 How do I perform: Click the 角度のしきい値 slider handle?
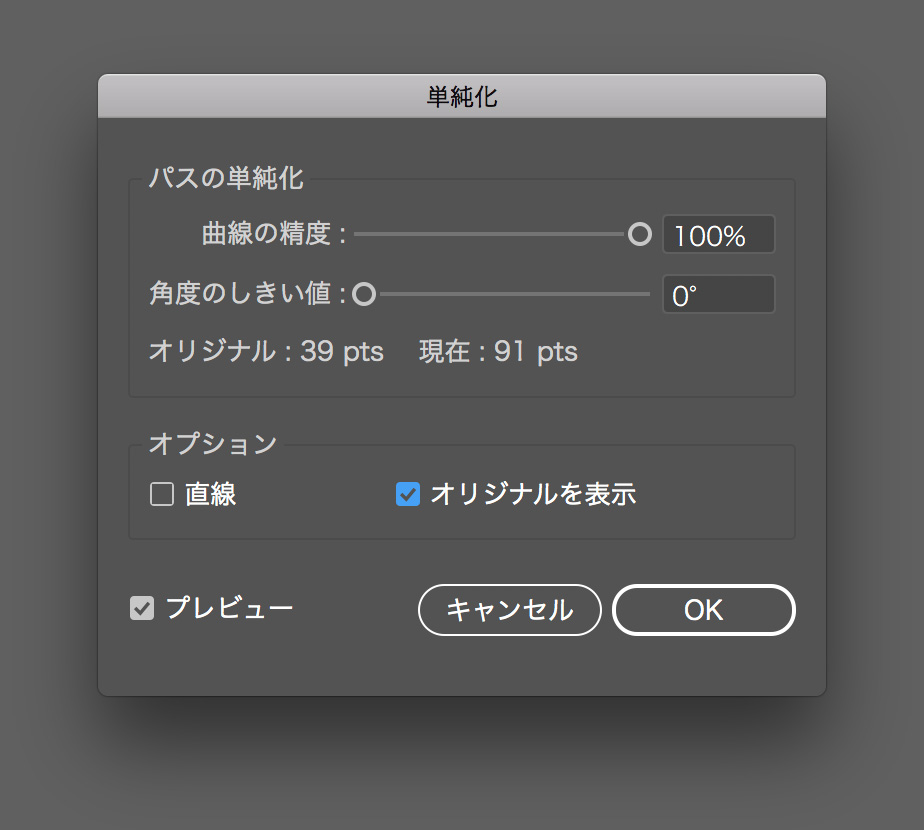click(364, 294)
